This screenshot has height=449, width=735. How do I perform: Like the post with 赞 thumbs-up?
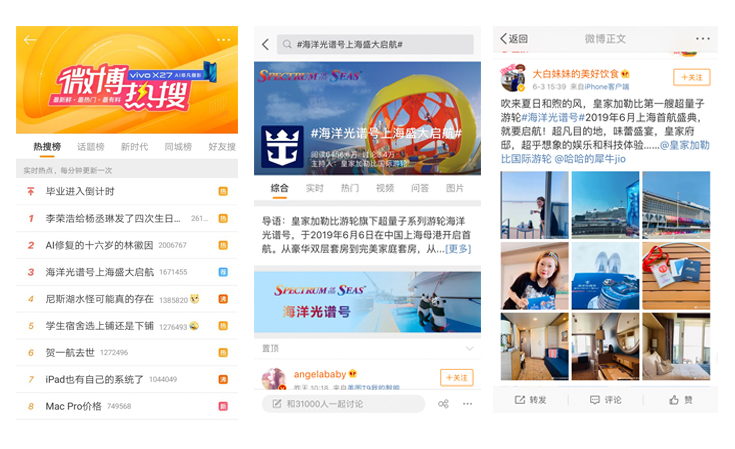[x=680, y=400]
